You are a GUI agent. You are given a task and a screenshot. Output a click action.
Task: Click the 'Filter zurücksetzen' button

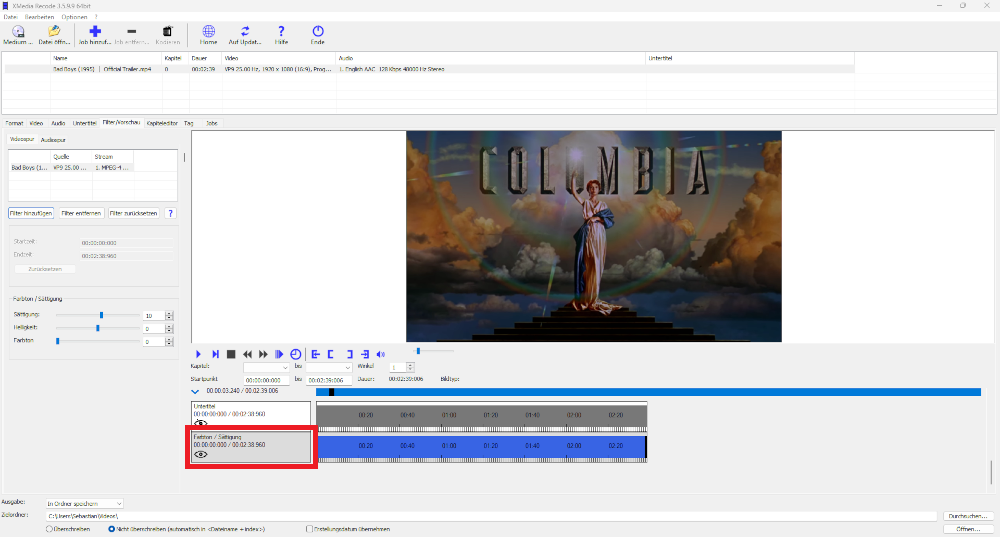[133, 214]
